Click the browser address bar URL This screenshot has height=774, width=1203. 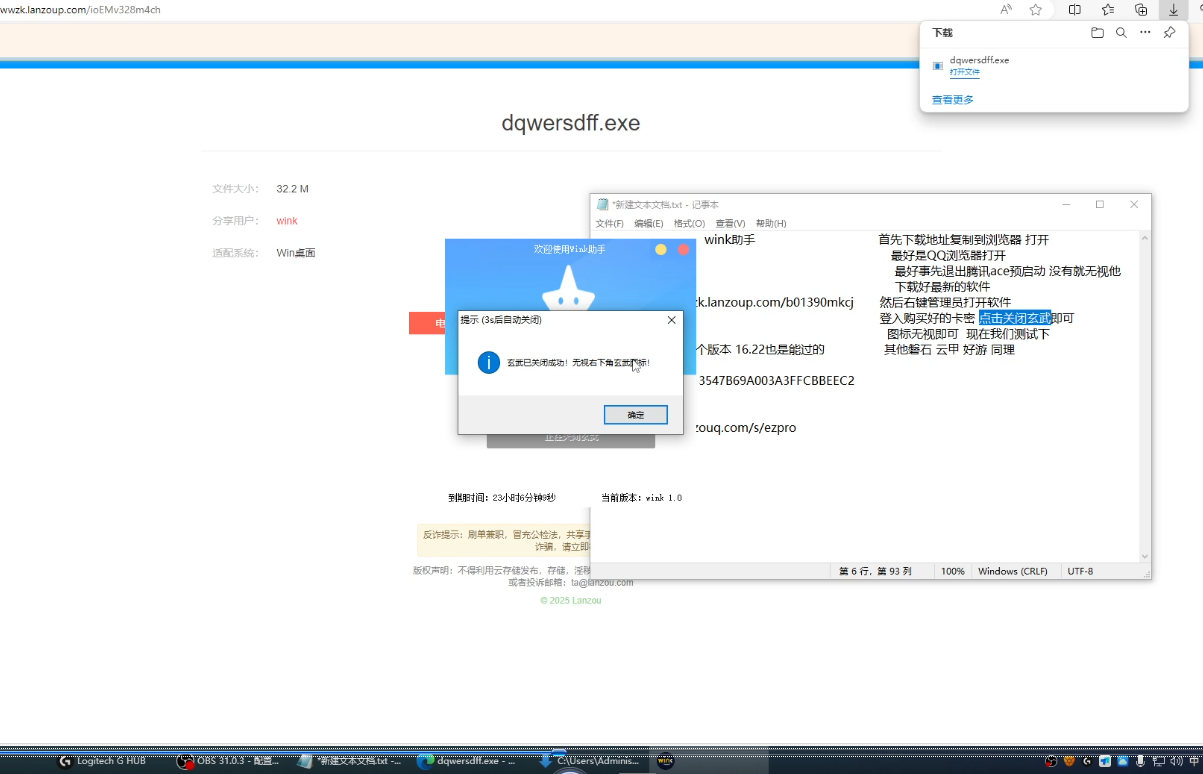pos(80,9)
